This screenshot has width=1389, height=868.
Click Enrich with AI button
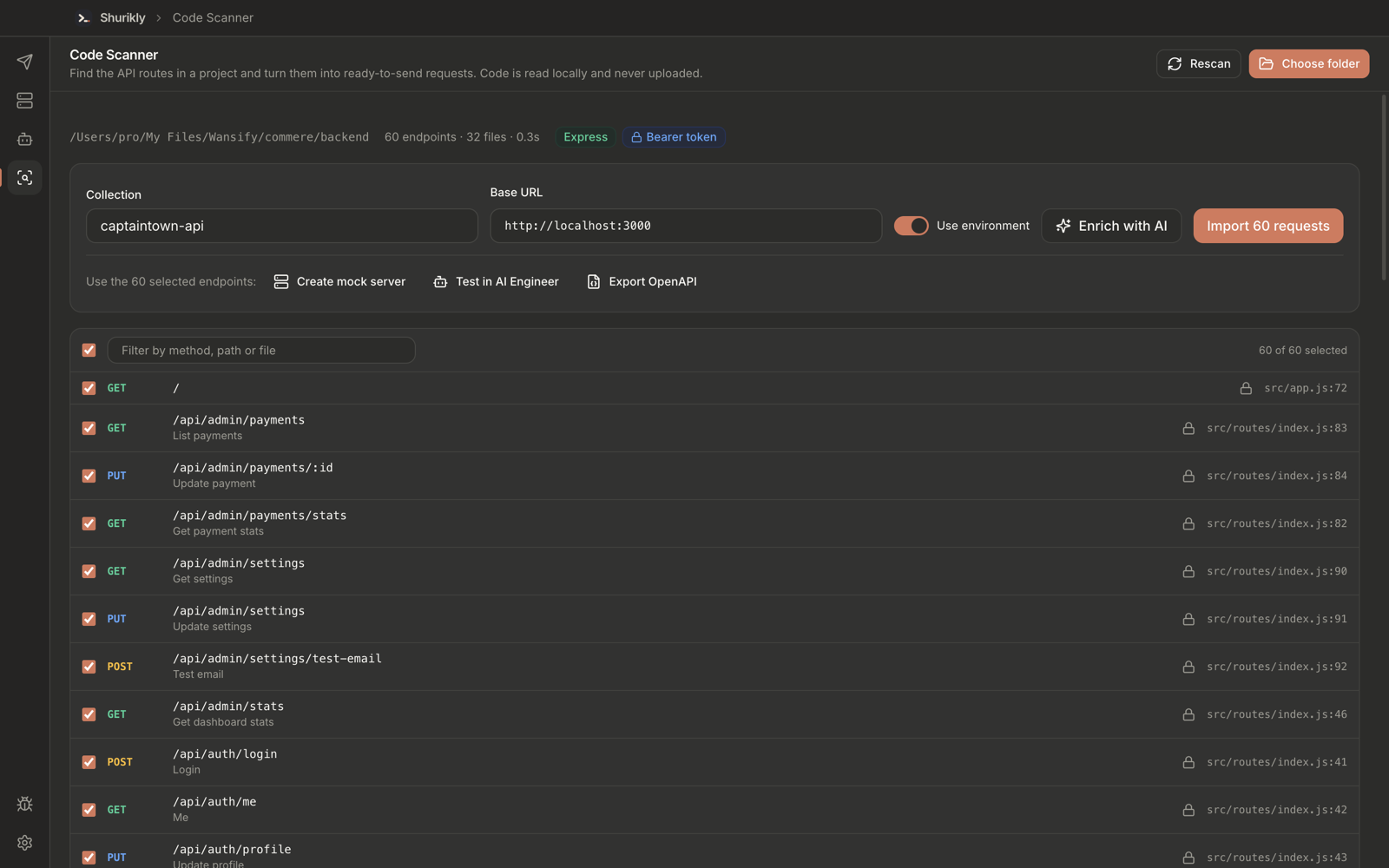(x=1111, y=226)
